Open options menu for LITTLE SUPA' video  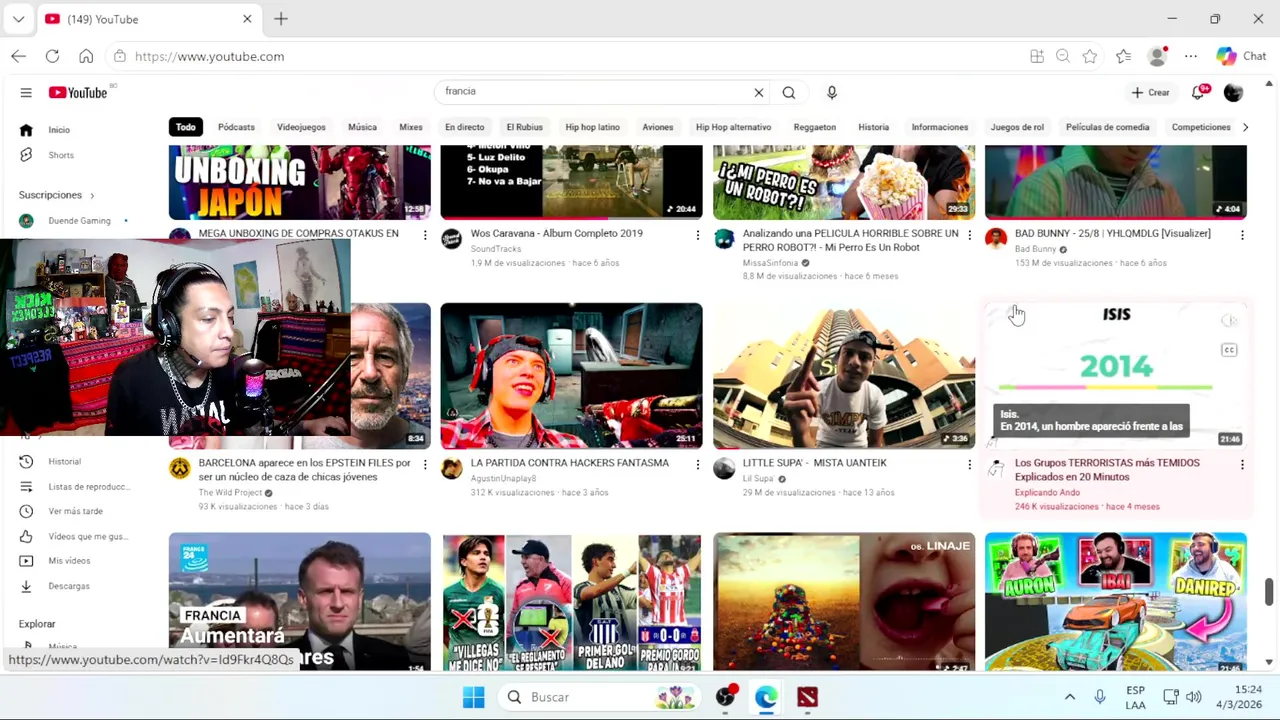tap(969, 465)
